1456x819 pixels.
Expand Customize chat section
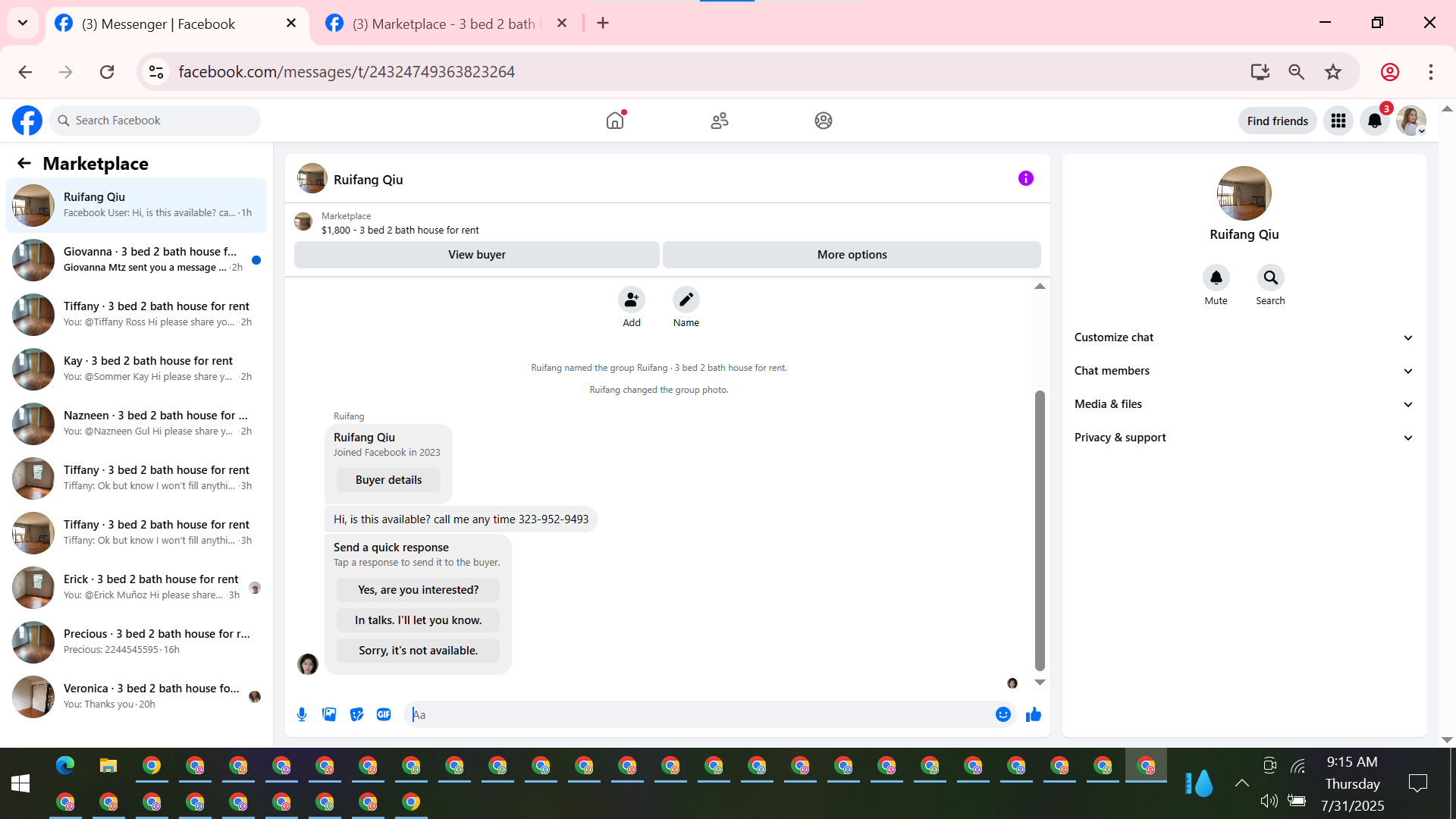click(x=1244, y=337)
